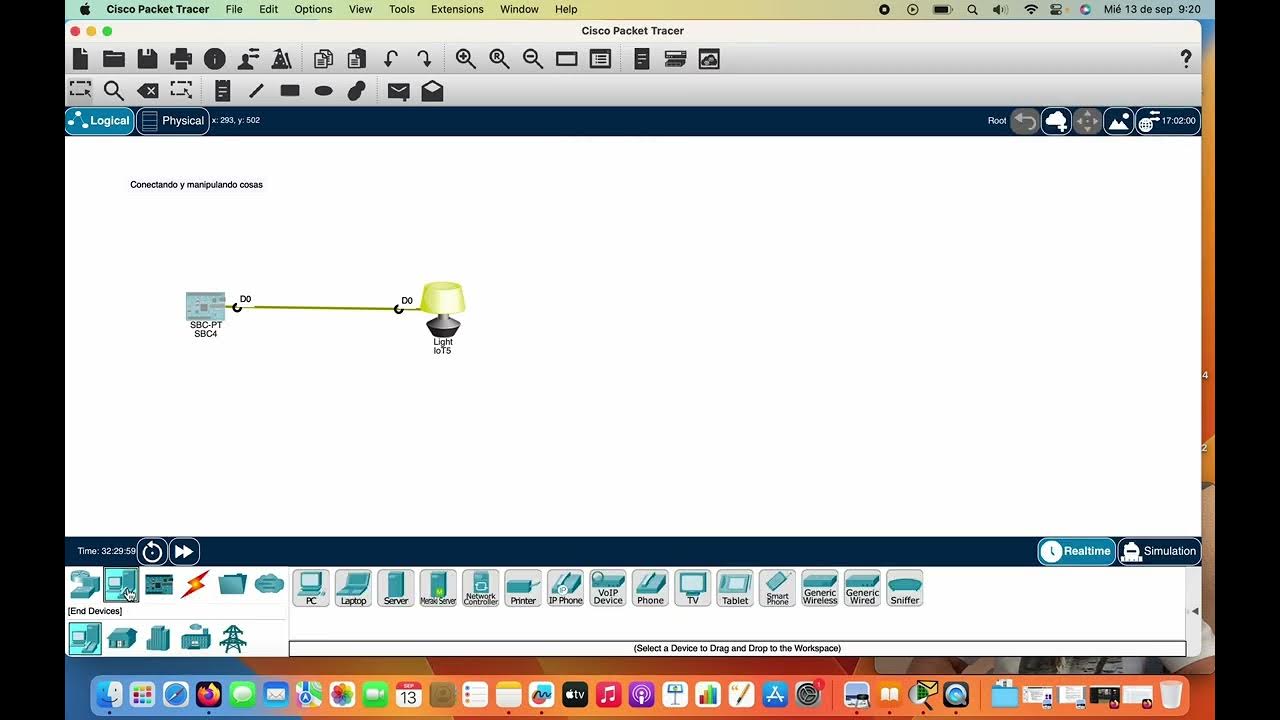Open the drawing palette rectangle icon

(567, 59)
